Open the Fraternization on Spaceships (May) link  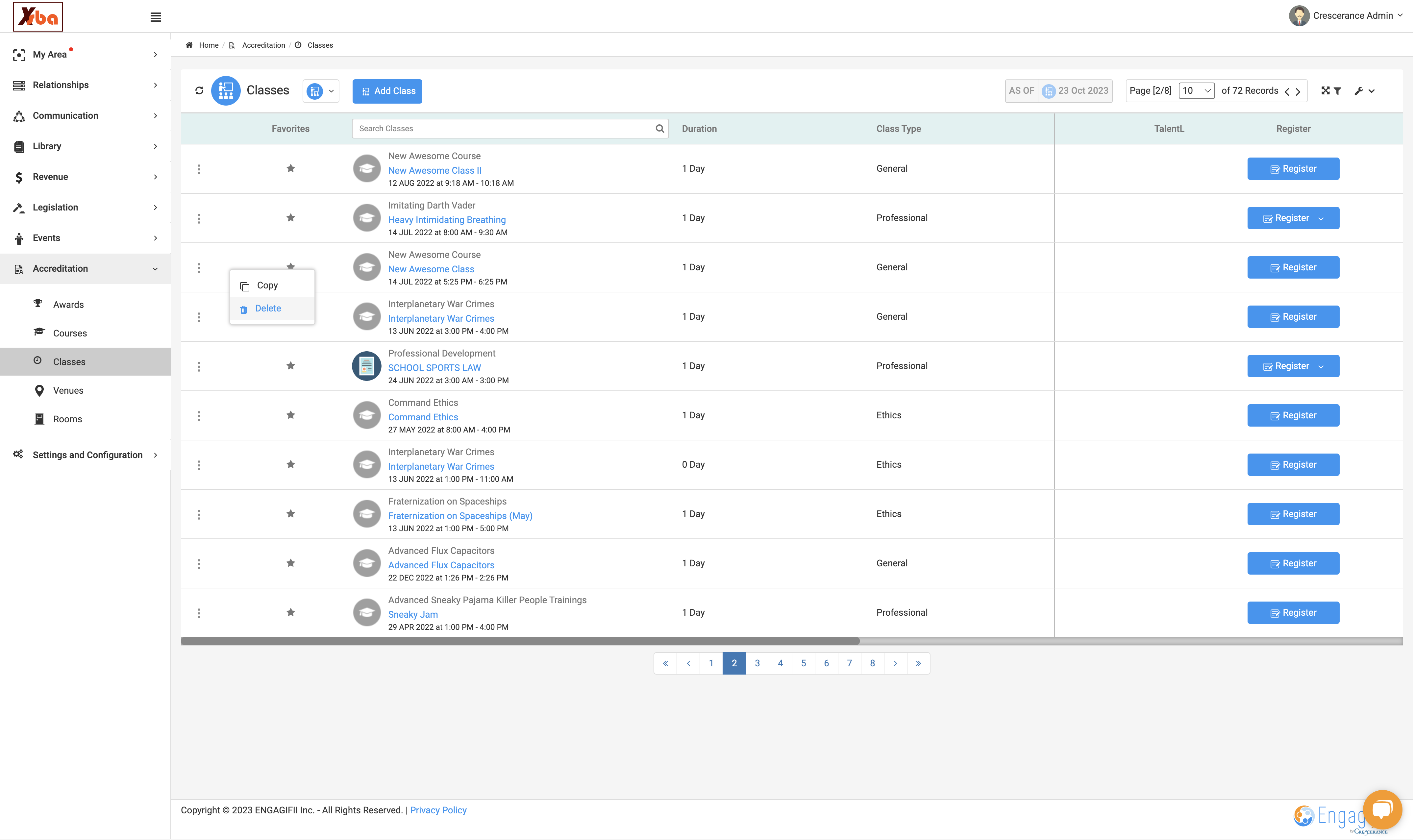460,516
